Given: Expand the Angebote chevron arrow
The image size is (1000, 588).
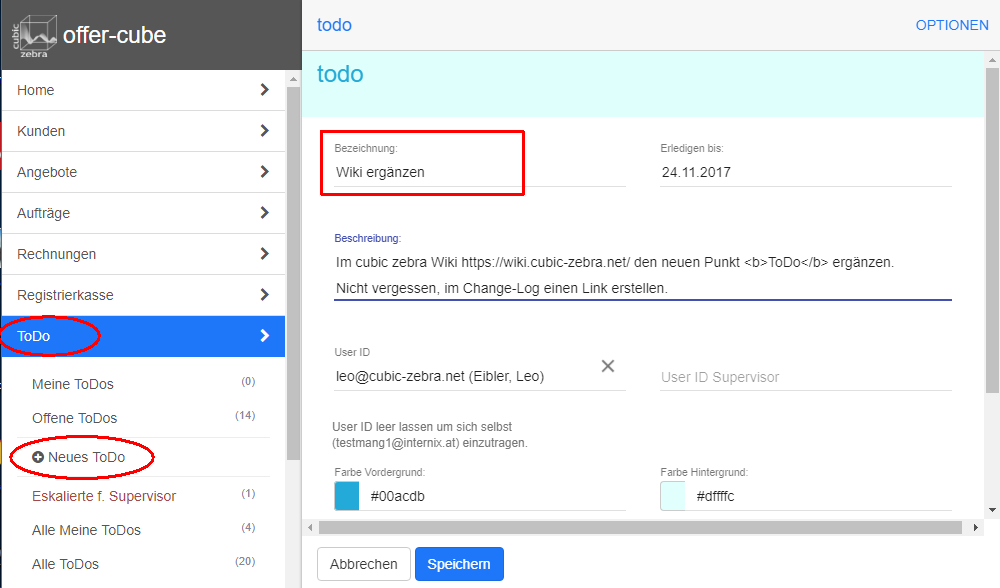Looking at the screenshot, I should tap(264, 172).
